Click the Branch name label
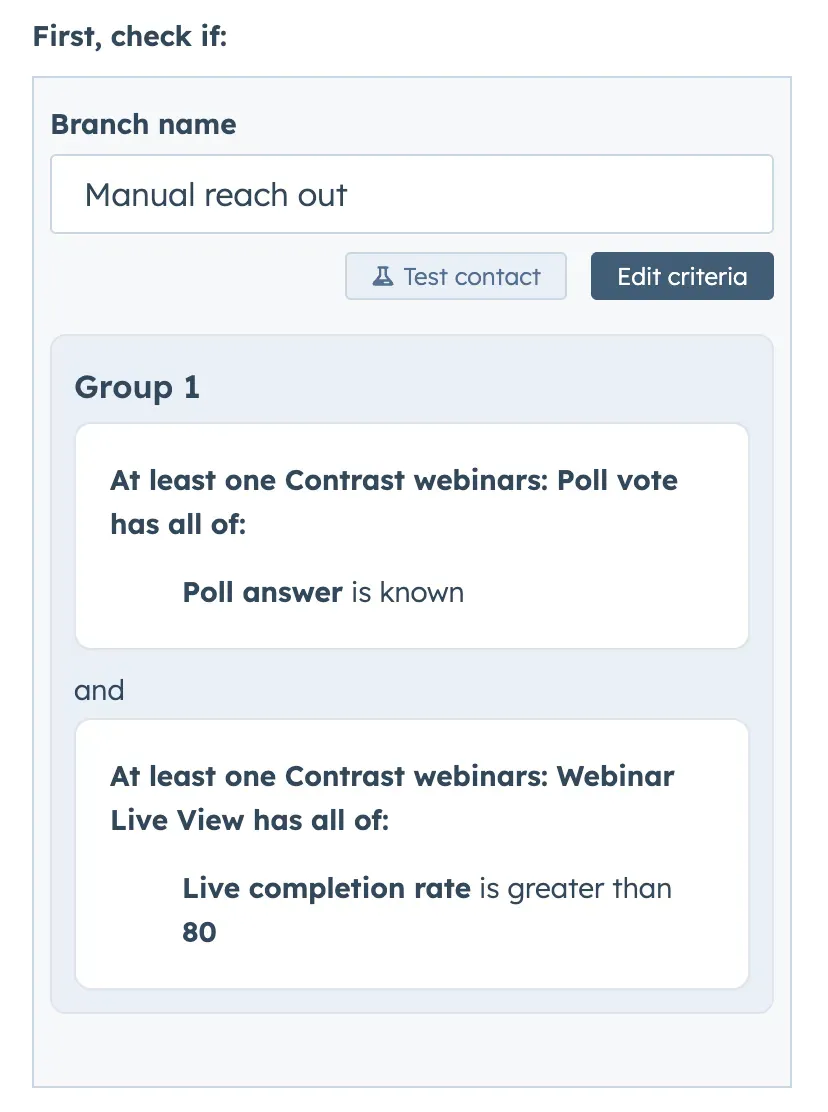This screenshot has height=1112, width=828. 143,124
